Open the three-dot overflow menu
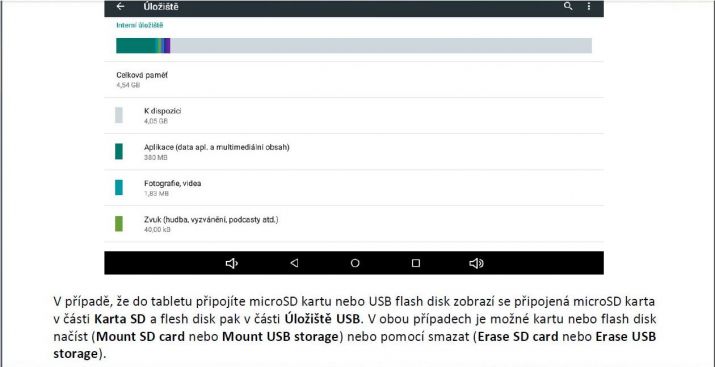The height and width of the screenshot is (367, 715). [x=589, y=6]
